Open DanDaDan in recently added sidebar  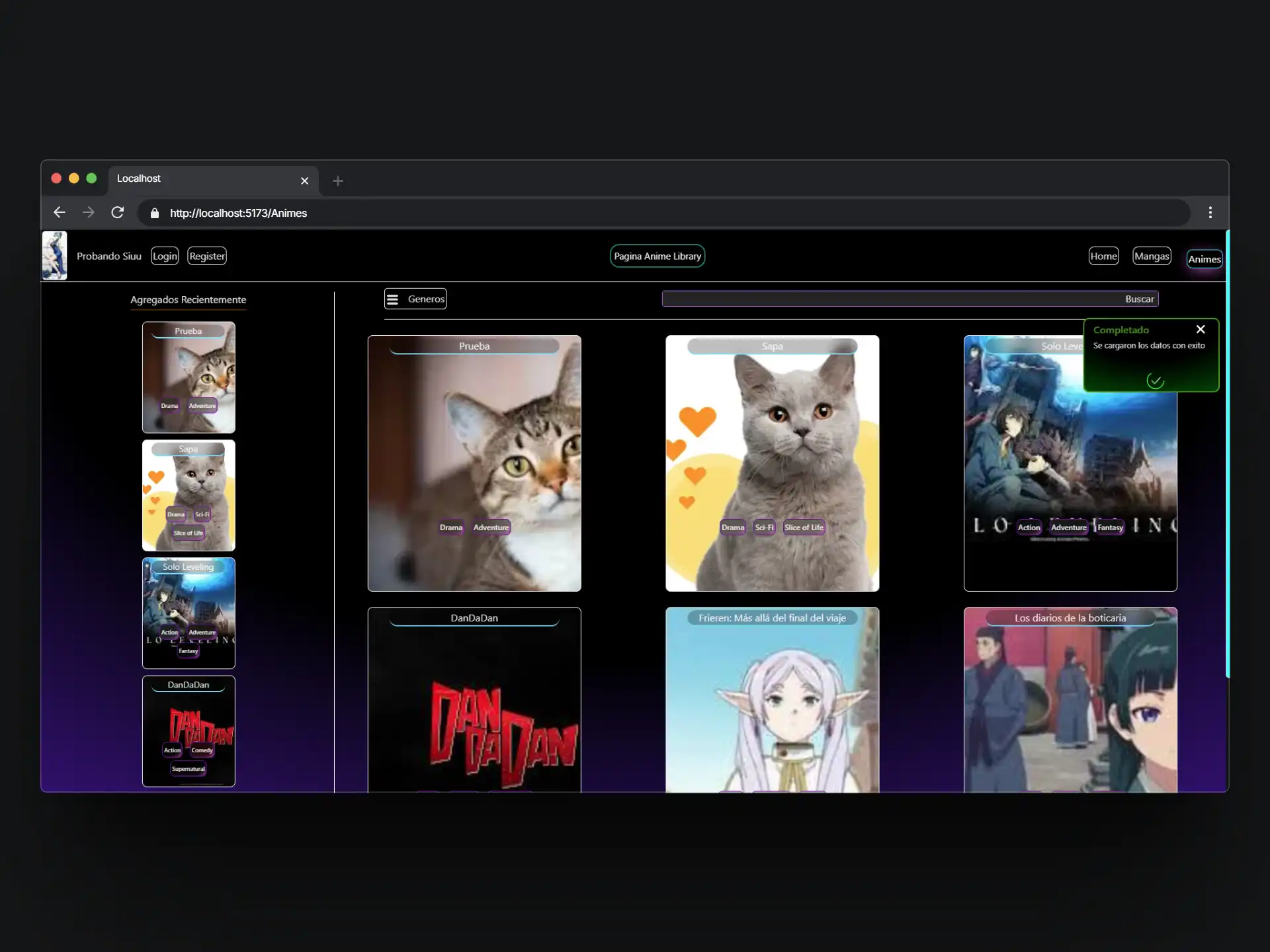tap(189, 731)
